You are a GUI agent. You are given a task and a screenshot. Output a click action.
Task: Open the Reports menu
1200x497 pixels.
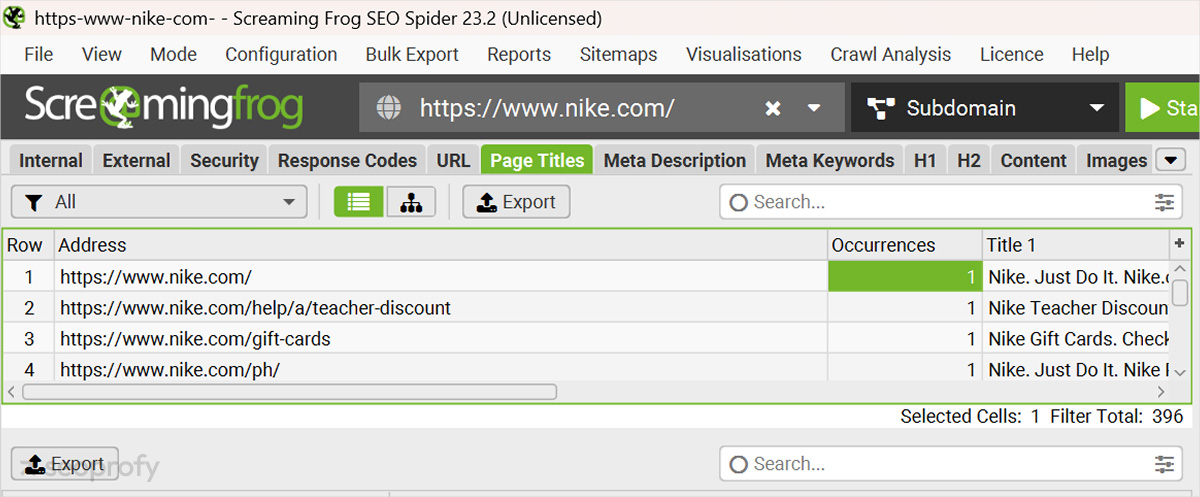coord(519,55)
